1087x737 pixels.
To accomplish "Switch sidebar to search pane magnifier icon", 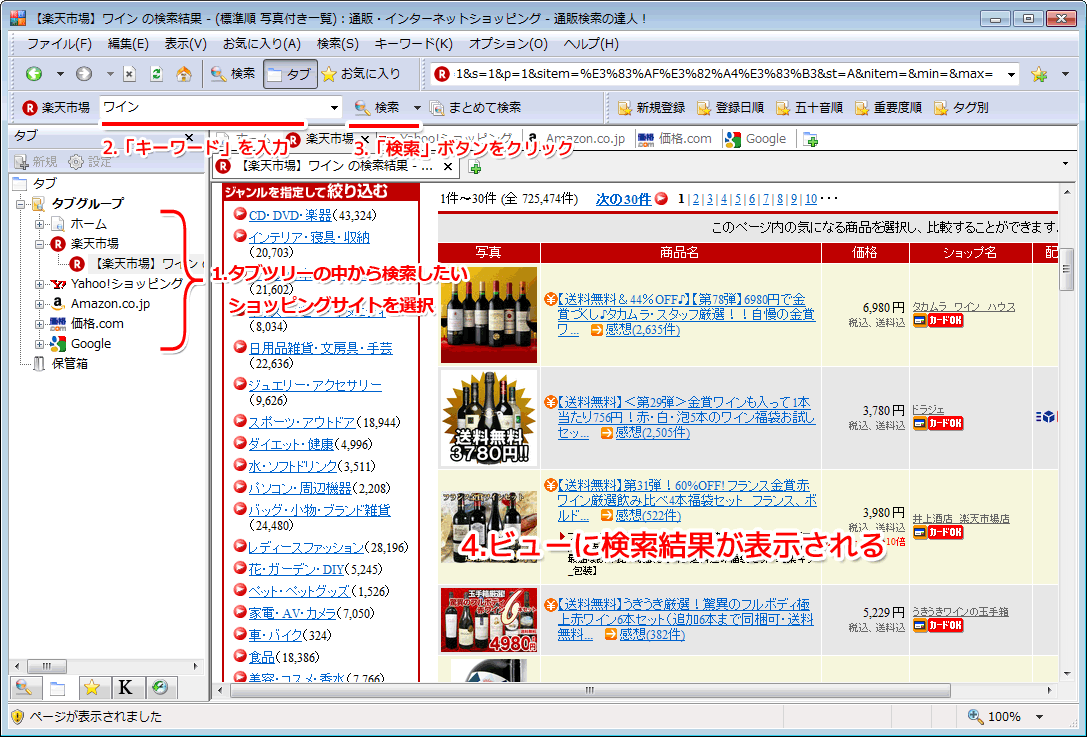I will [24, 687].
